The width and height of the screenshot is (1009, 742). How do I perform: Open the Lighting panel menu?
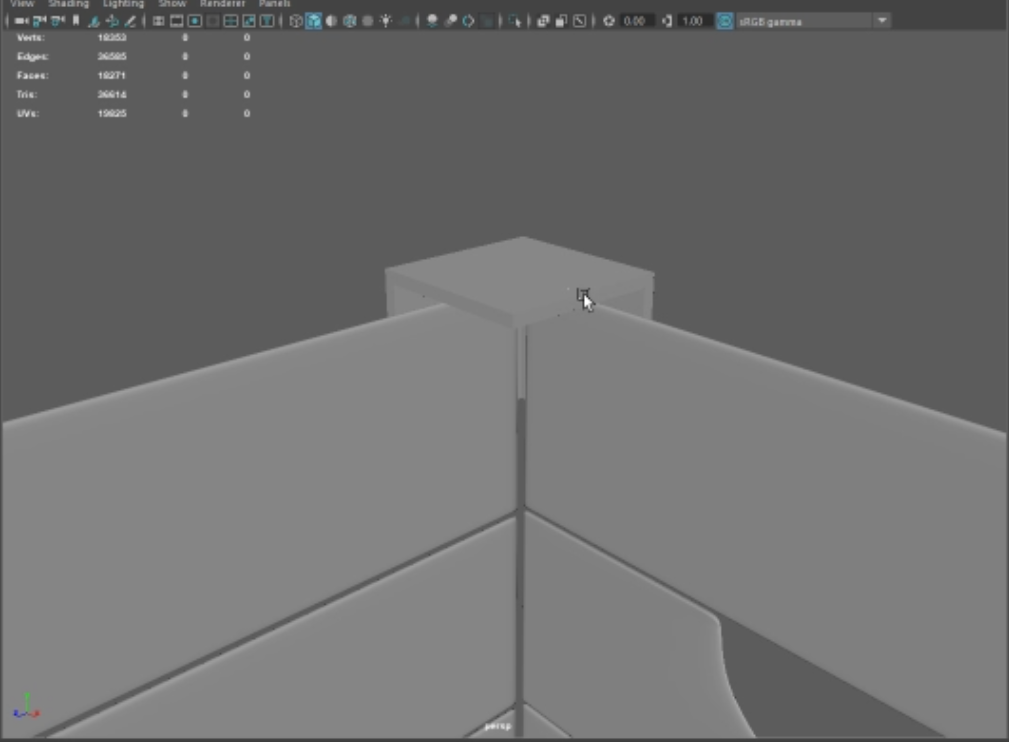(x=124, y=4)
